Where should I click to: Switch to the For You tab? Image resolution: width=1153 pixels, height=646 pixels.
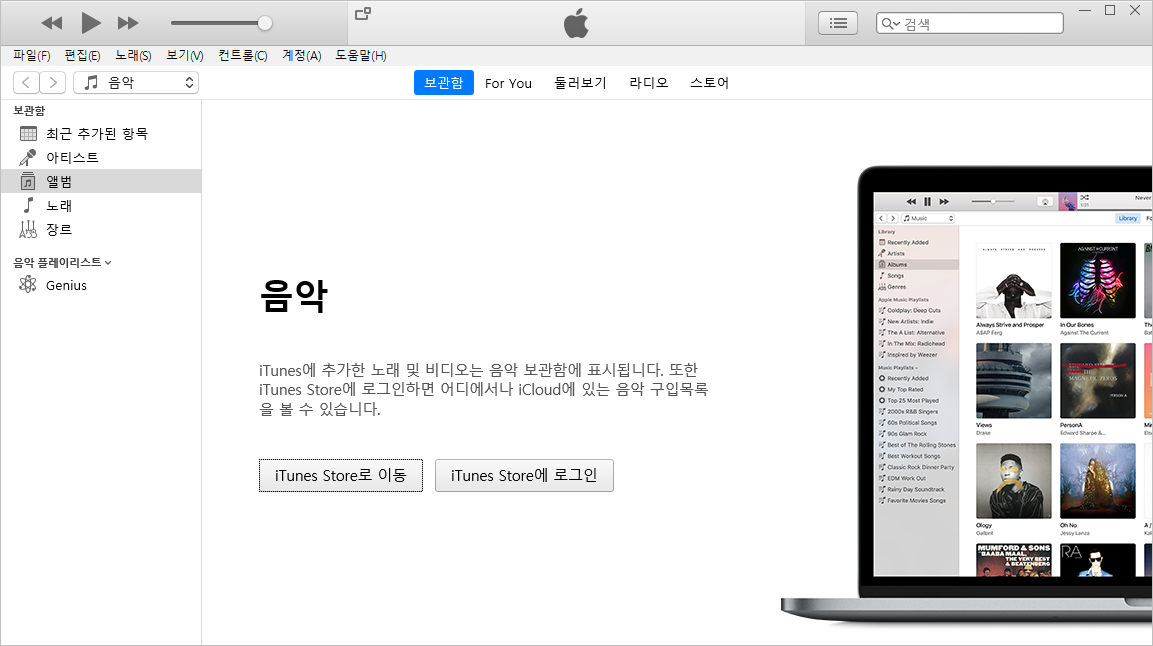click(x=508, y=83)
